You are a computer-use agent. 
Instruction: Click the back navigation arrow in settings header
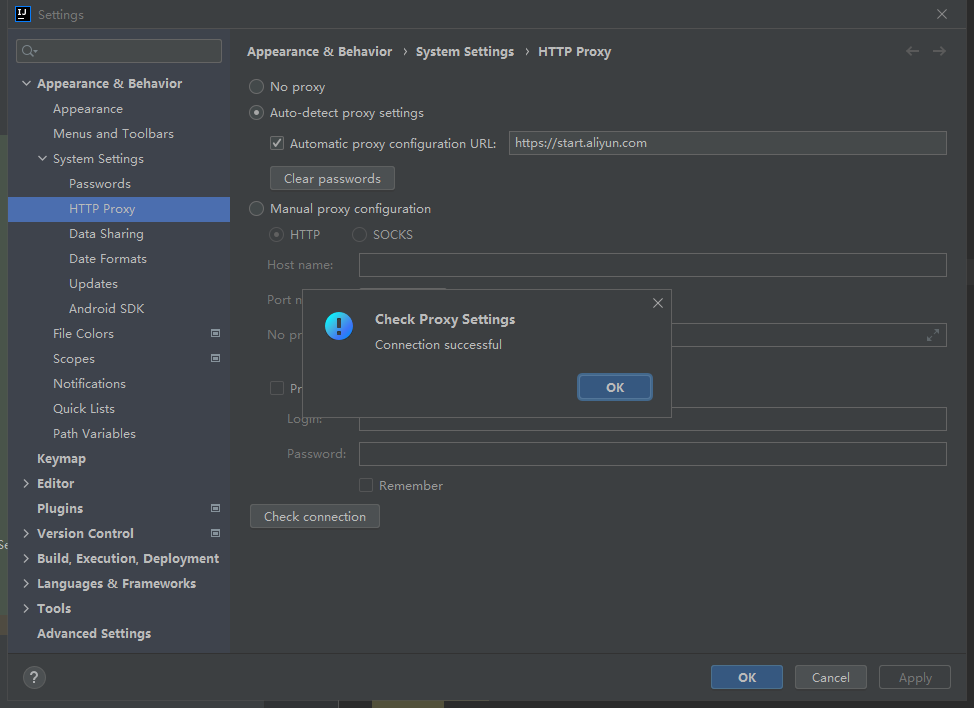pyautogui.click(x=911, y=50)
